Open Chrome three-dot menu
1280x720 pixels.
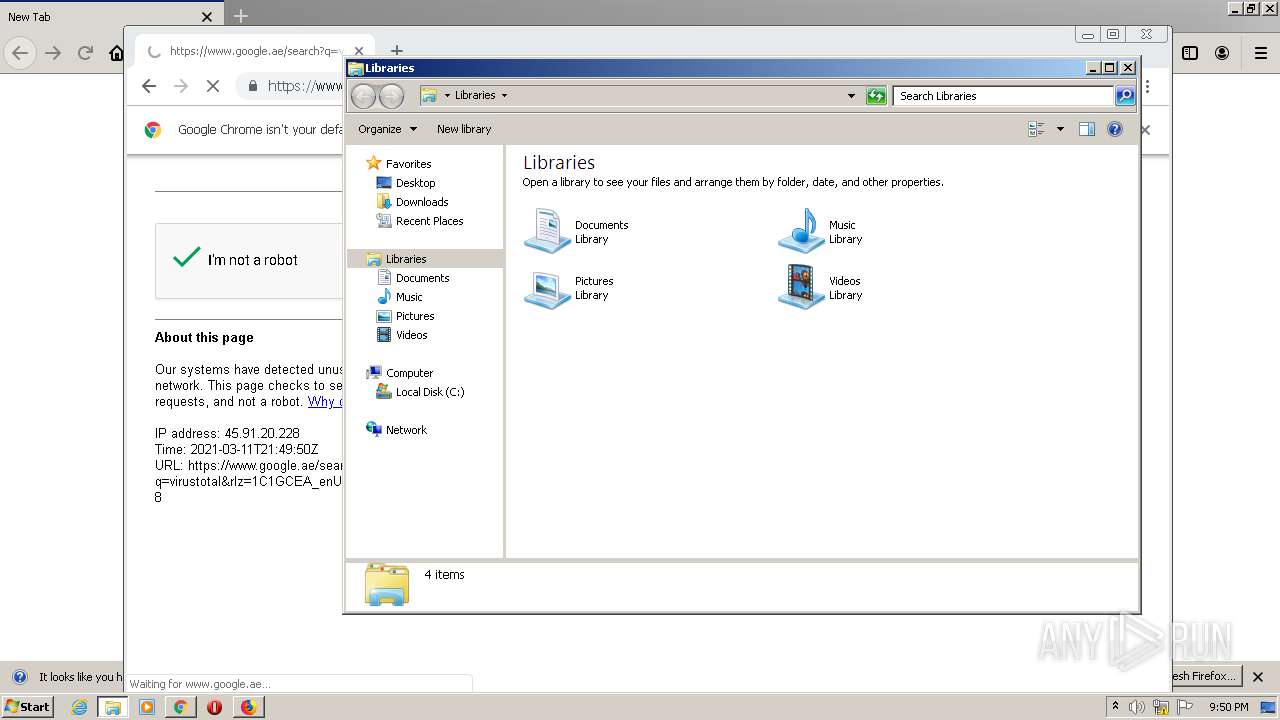[x=1148, y=86]
